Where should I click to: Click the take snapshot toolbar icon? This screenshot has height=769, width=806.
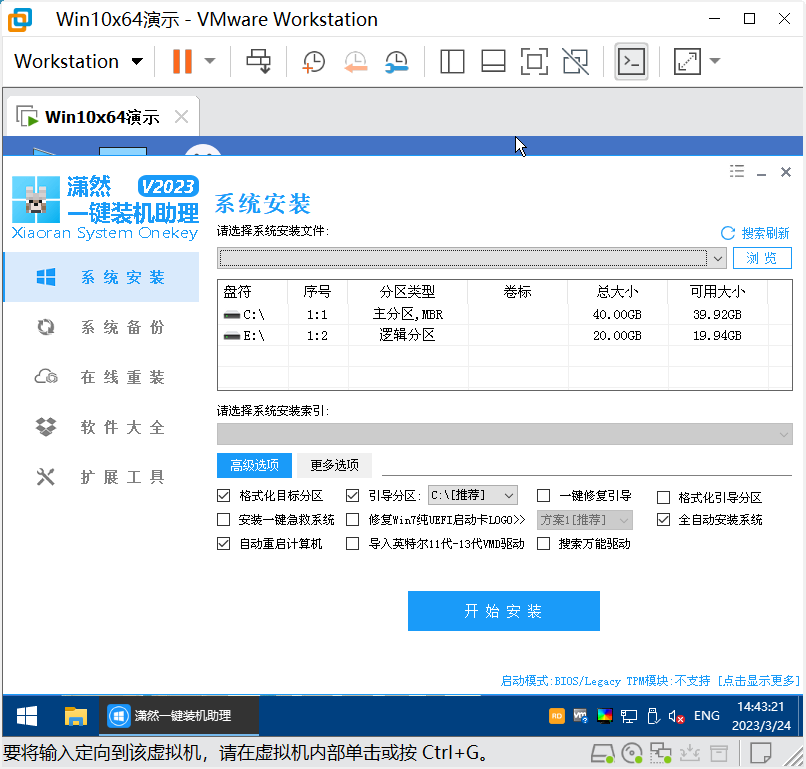[313, 62]
